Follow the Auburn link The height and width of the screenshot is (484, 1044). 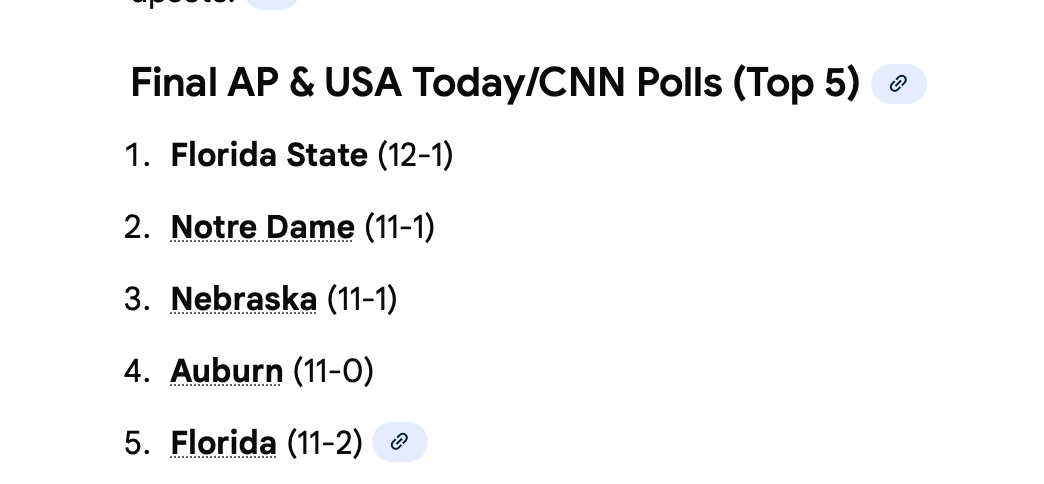pyautogui.click(x=227, y=371)
